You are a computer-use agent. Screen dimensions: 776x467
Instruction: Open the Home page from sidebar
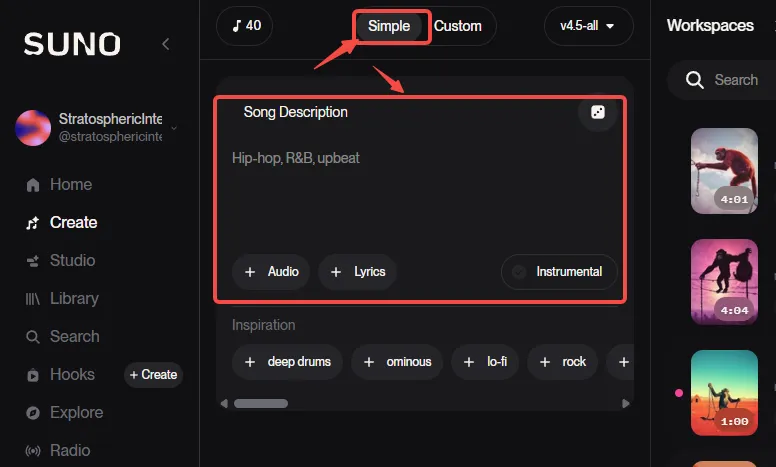tap(59, 185)
